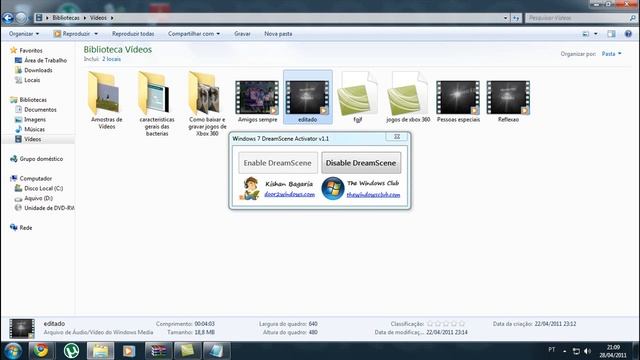Set rating stars in details pane
Image resolution: width=640 pixels, height=360 pixels.
pyautogui.click(x=446, y=324)
